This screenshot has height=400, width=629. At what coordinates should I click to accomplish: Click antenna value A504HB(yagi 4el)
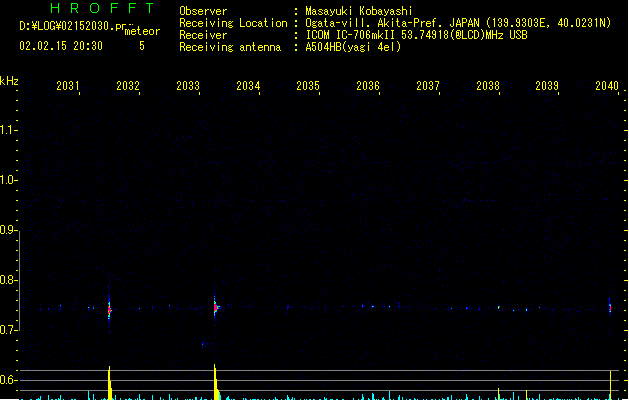point(353,47)
